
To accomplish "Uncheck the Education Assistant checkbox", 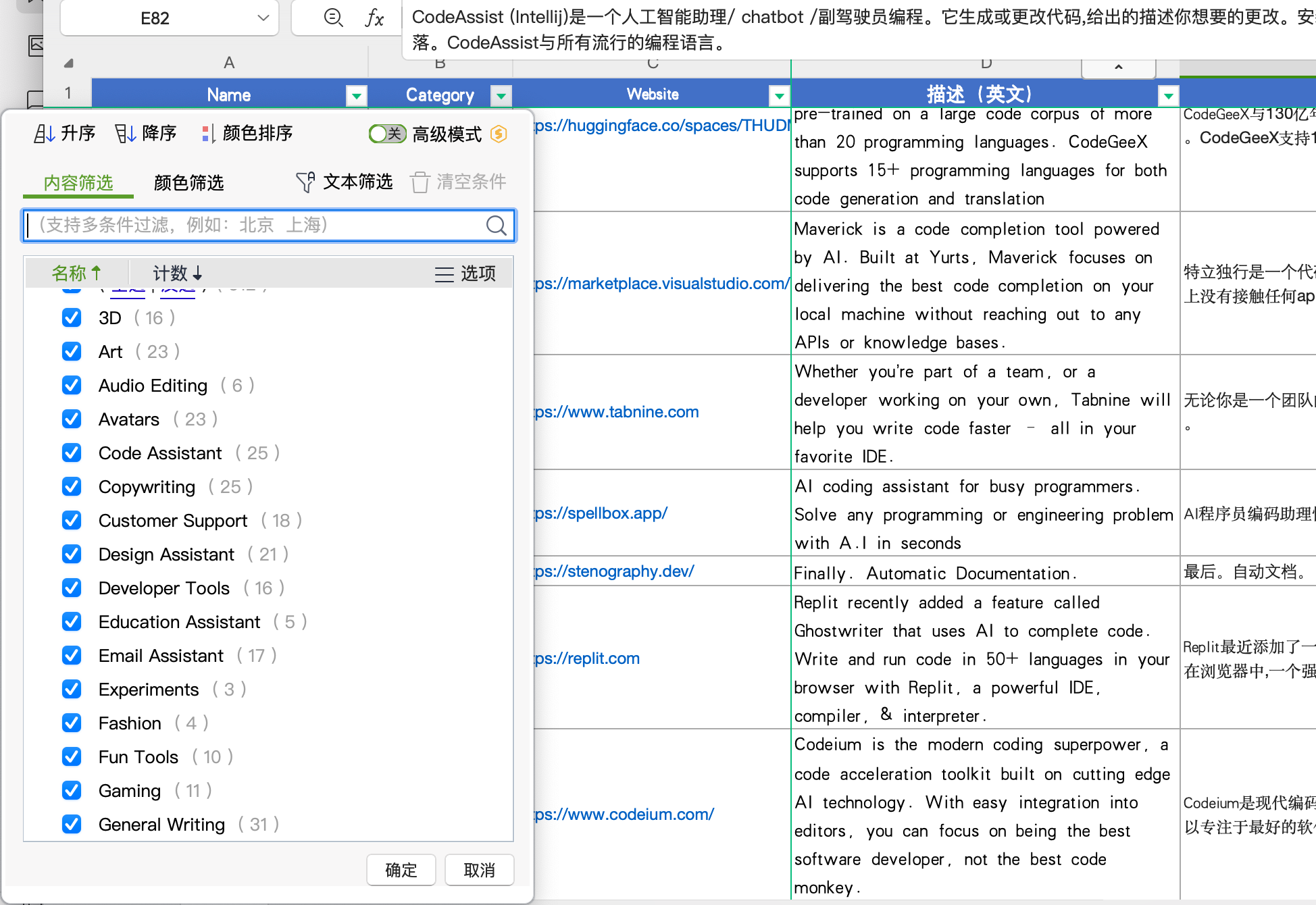I will [72, 621].
